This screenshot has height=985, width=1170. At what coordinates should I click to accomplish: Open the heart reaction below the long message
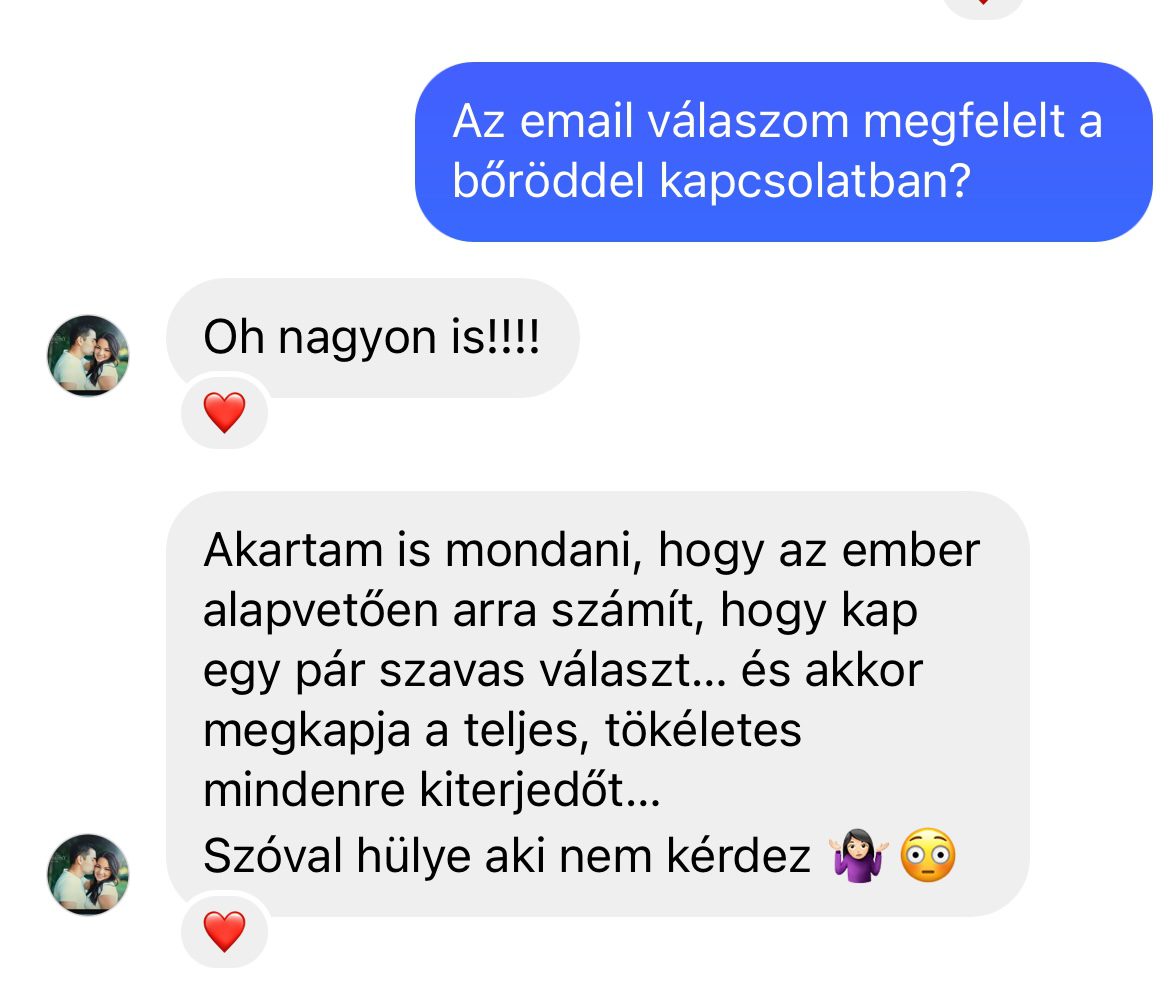click(x=225, y=931)
